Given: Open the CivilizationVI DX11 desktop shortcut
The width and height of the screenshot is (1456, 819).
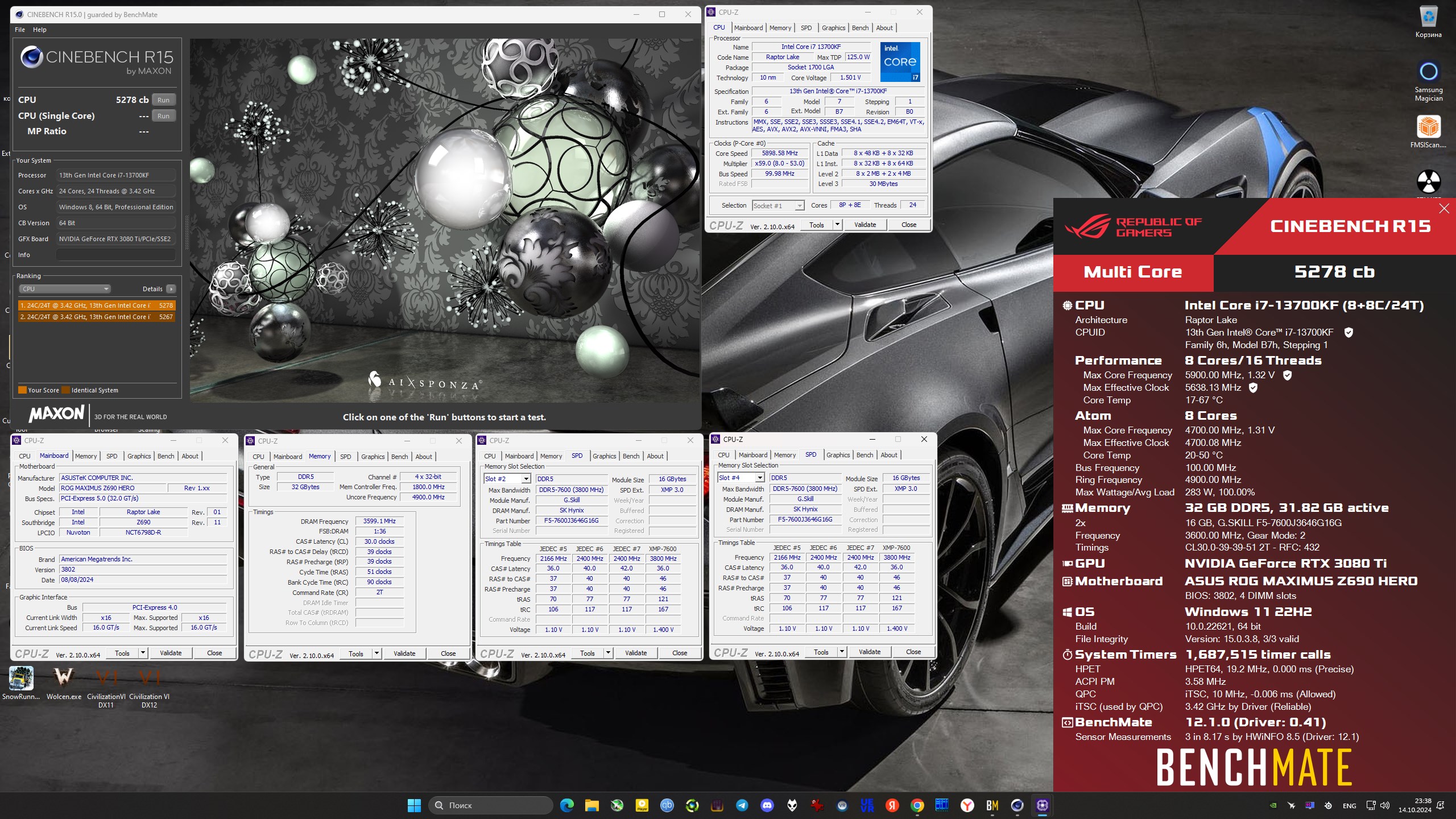Looking at the screenshot, I should (x=106, y=688).
